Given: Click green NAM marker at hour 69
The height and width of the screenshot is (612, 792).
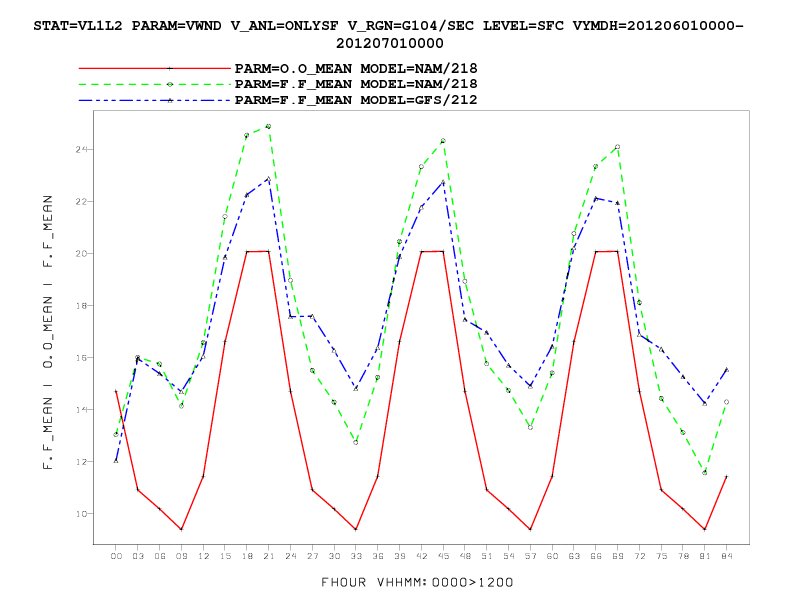Looking at the screenshot, I should (x=617, y=147).
